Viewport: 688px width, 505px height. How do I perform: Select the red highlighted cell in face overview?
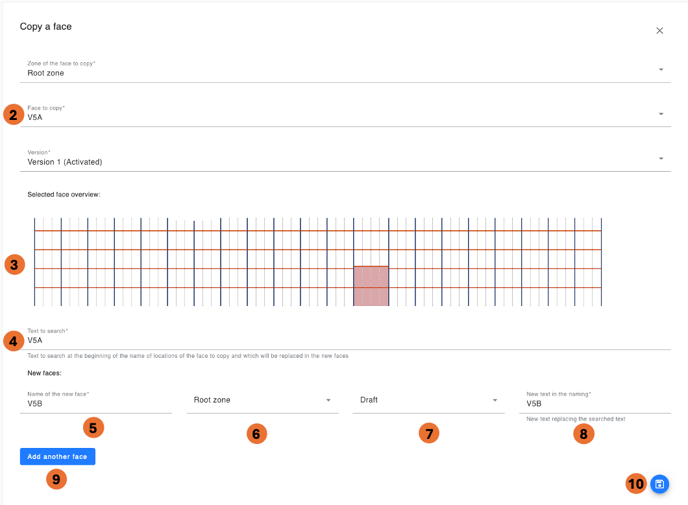coord(371,286)
